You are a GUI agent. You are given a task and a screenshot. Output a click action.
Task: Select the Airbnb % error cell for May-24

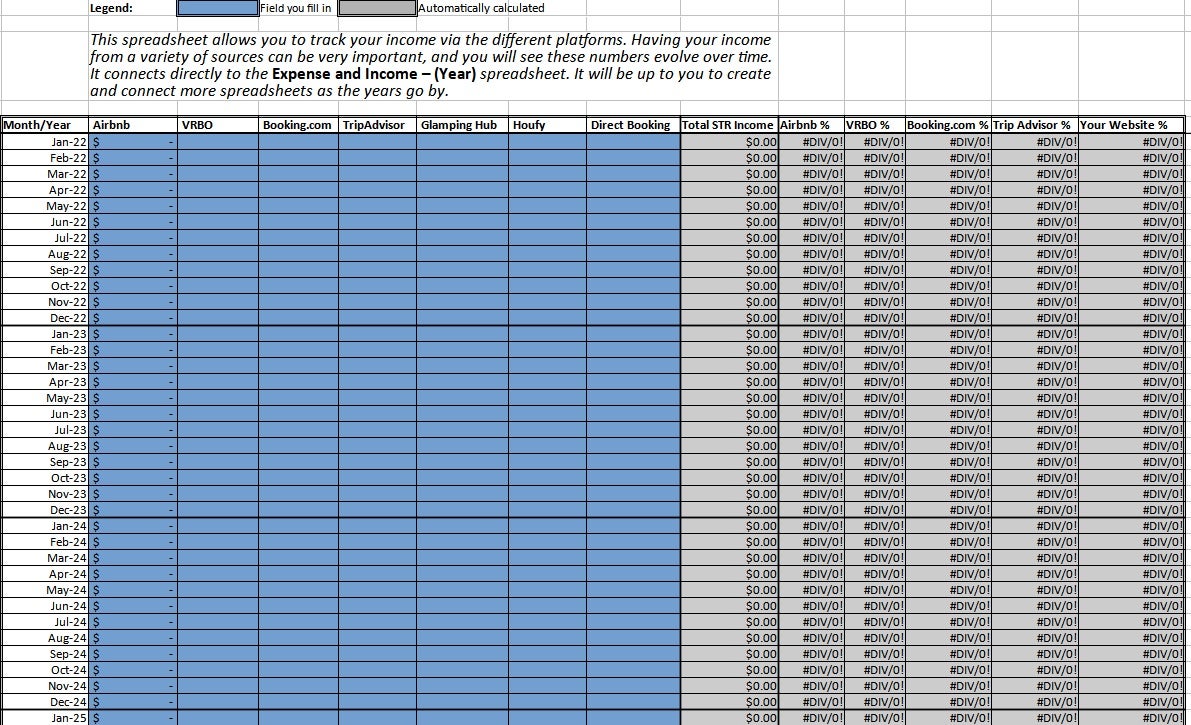coord(811,590)
